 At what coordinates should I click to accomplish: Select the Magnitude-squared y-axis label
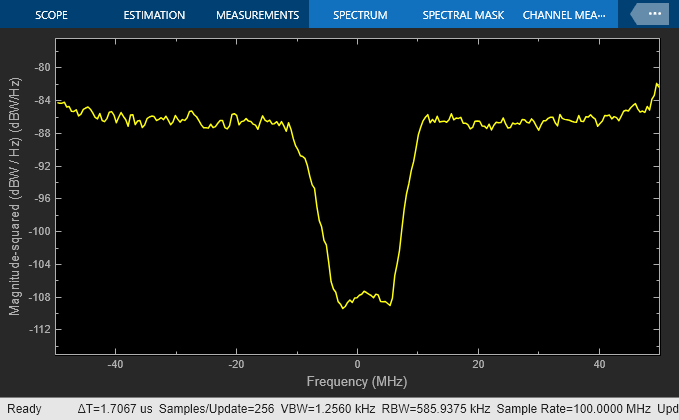coord(14,196)
